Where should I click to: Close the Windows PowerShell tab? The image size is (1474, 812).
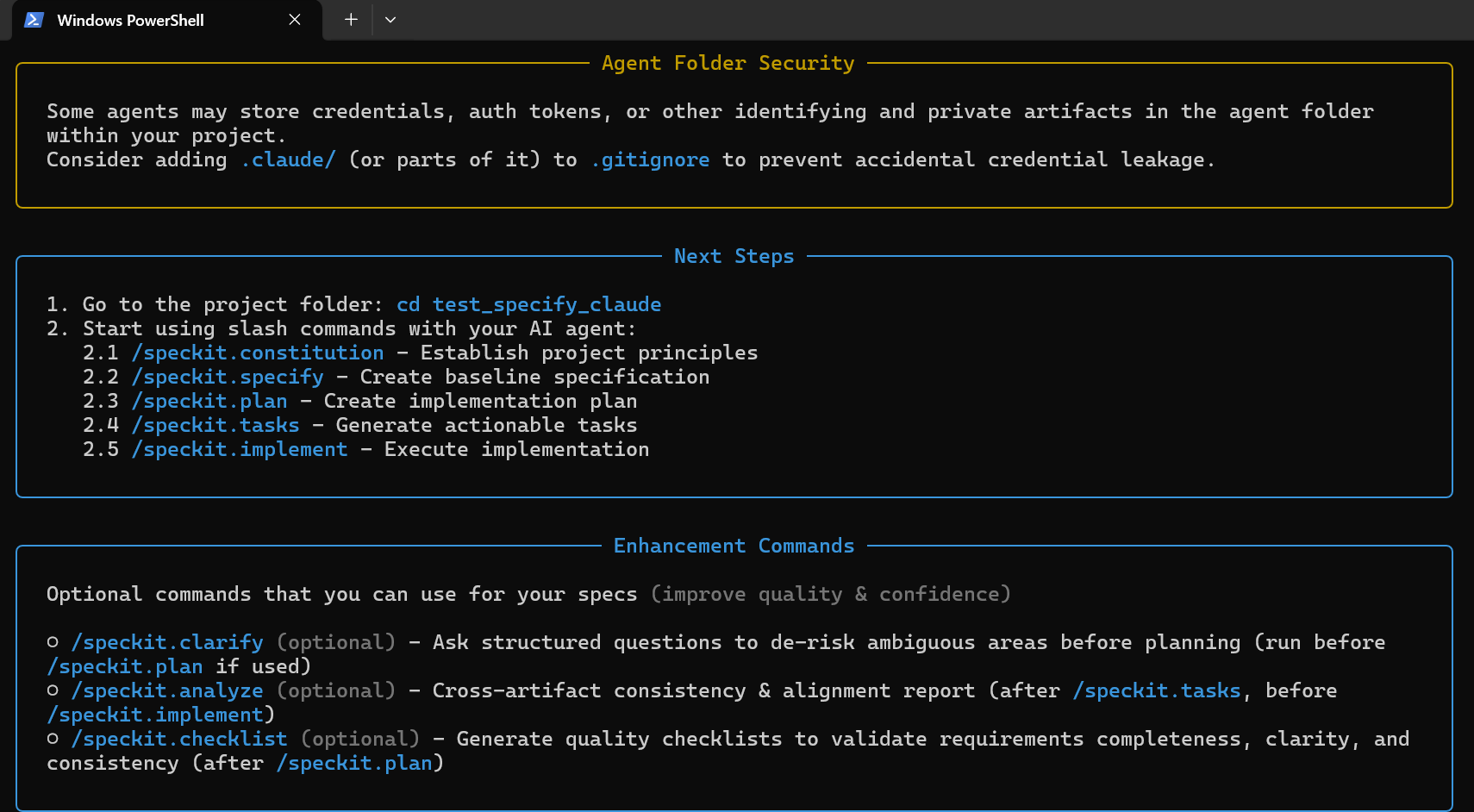pyautogui.click(x=295, y=20)
